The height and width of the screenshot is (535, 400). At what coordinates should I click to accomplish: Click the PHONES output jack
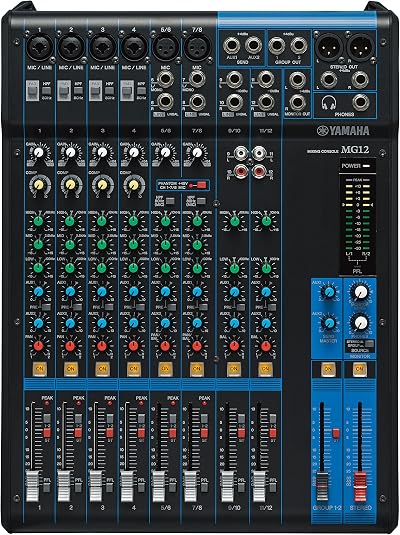coord(361,102)
